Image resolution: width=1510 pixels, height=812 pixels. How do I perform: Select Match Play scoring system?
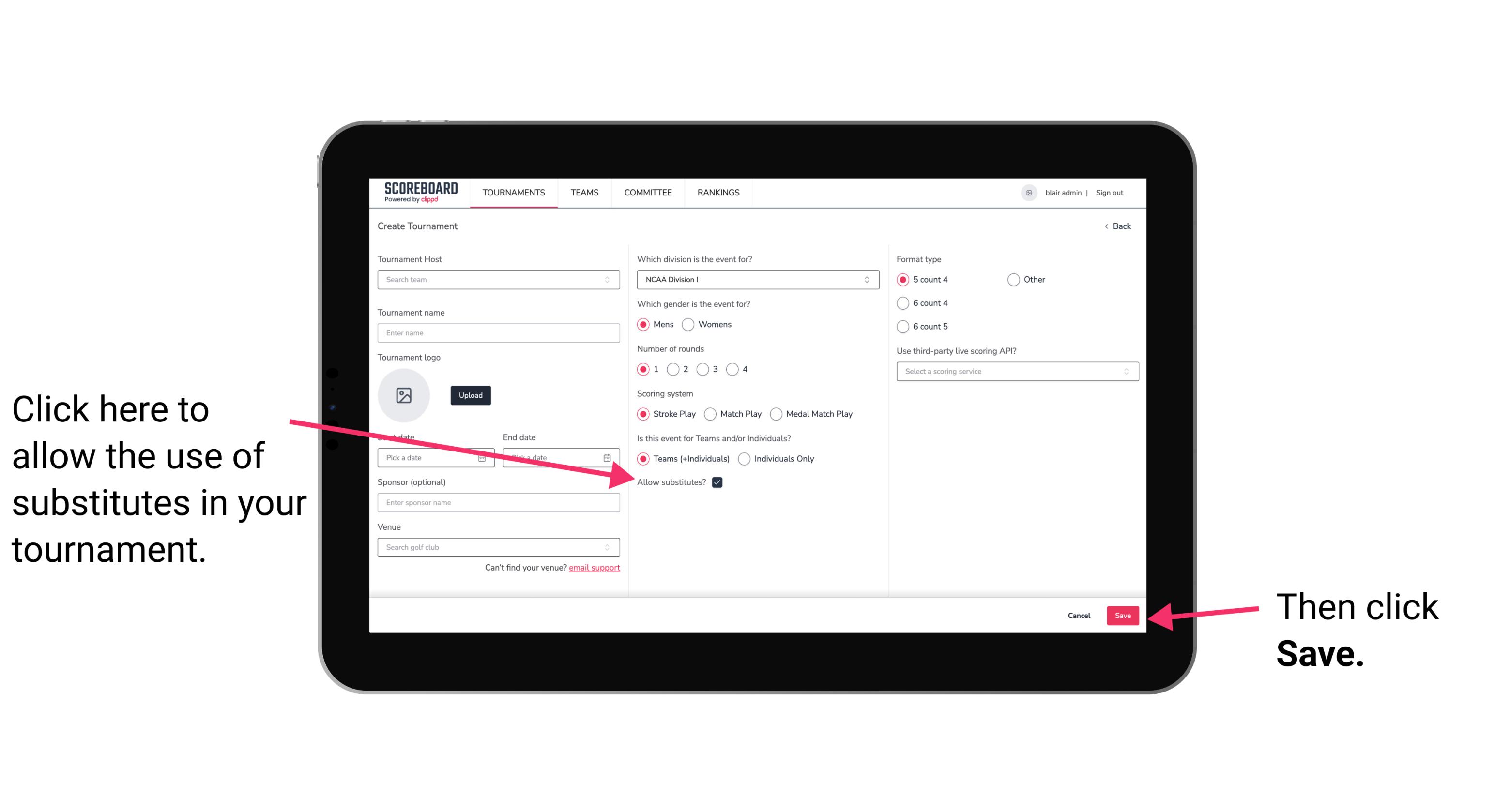click(x=711, y=413)
